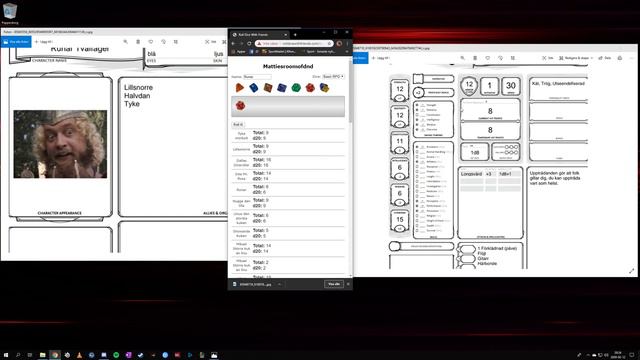This screenshot has height=360, width=640.
Task: Print from the right Photos window
Action: 620,58
